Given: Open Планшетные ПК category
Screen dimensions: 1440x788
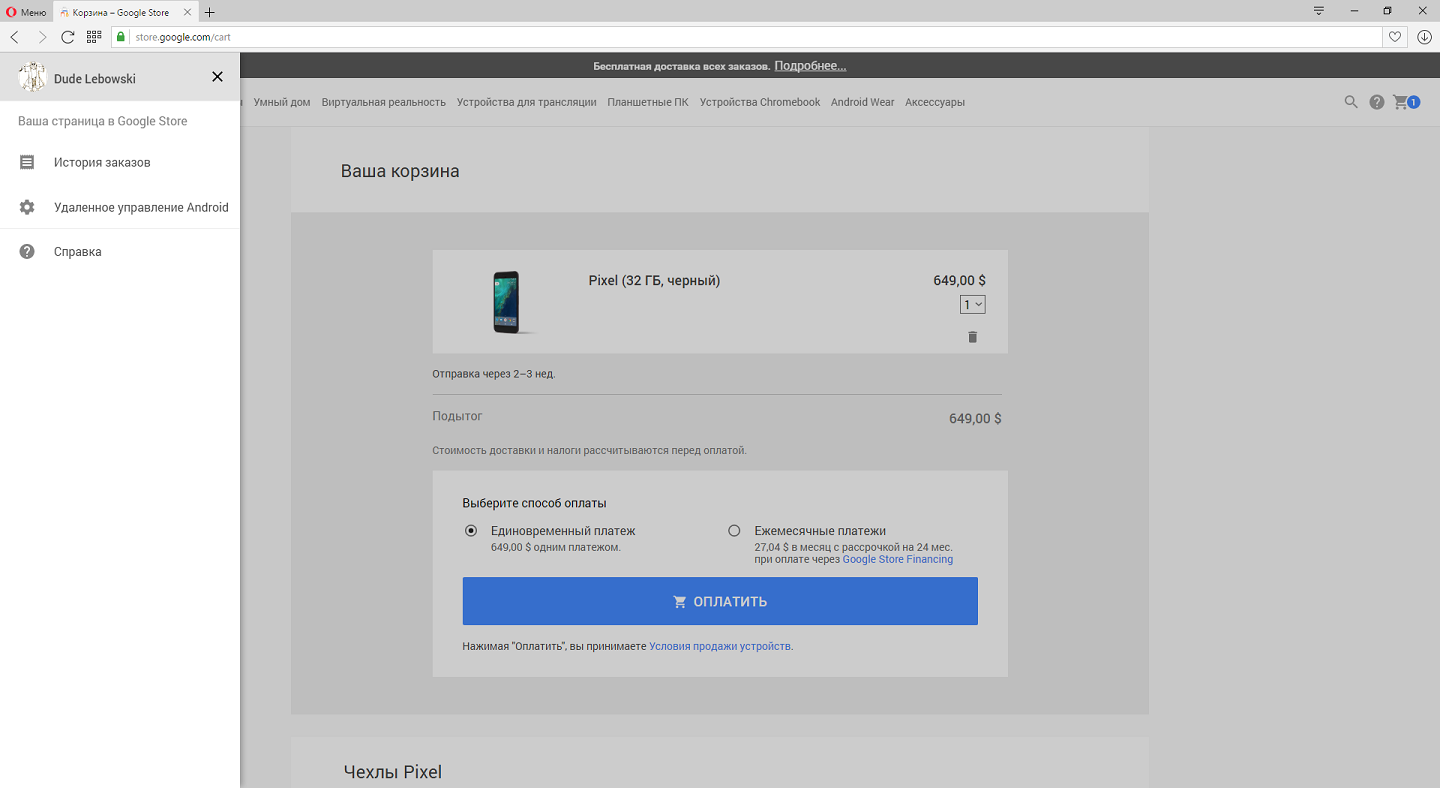Looking at the screenshot, I should 648,102.
